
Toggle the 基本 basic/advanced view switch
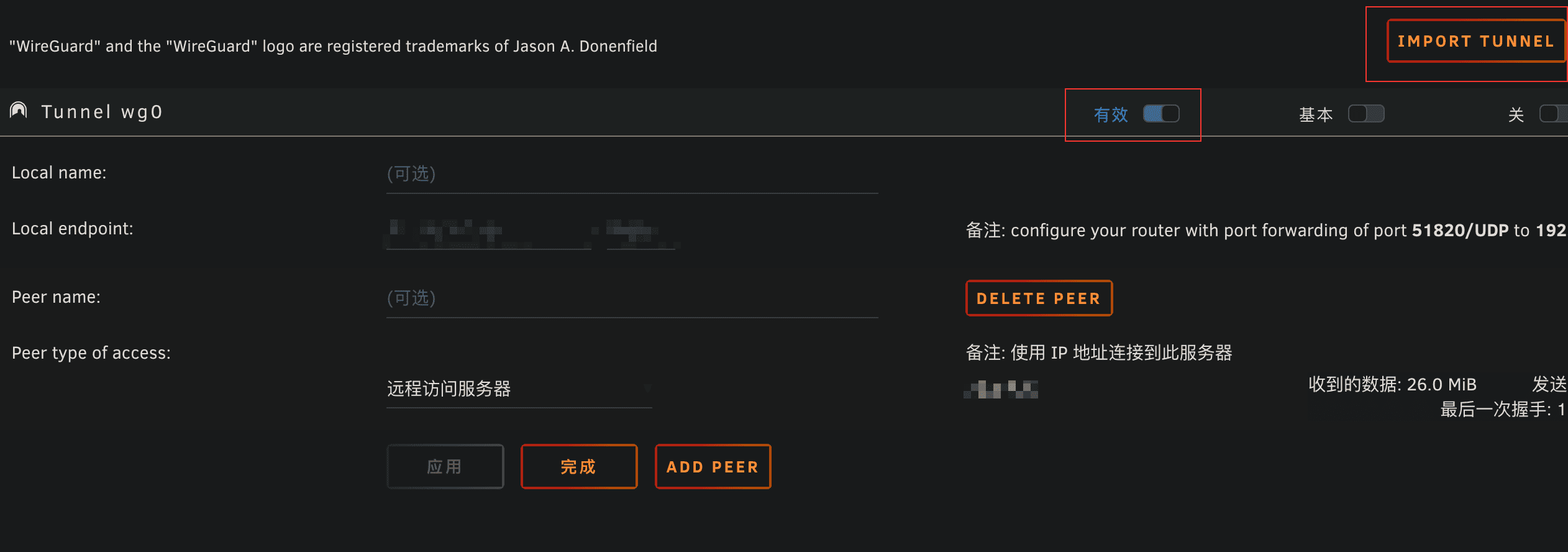1366,114
